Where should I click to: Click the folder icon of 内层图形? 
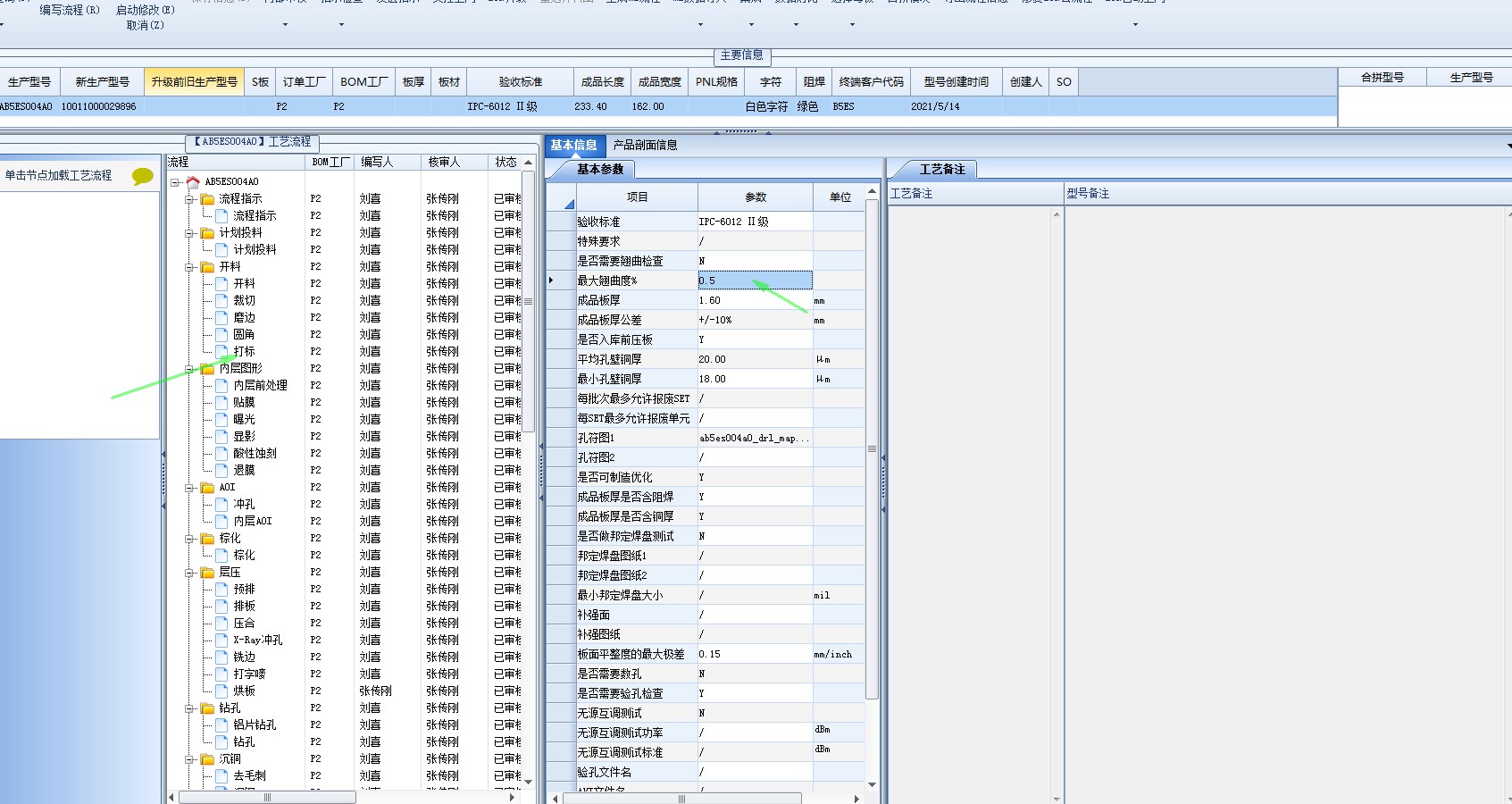(x=208, y=368)
